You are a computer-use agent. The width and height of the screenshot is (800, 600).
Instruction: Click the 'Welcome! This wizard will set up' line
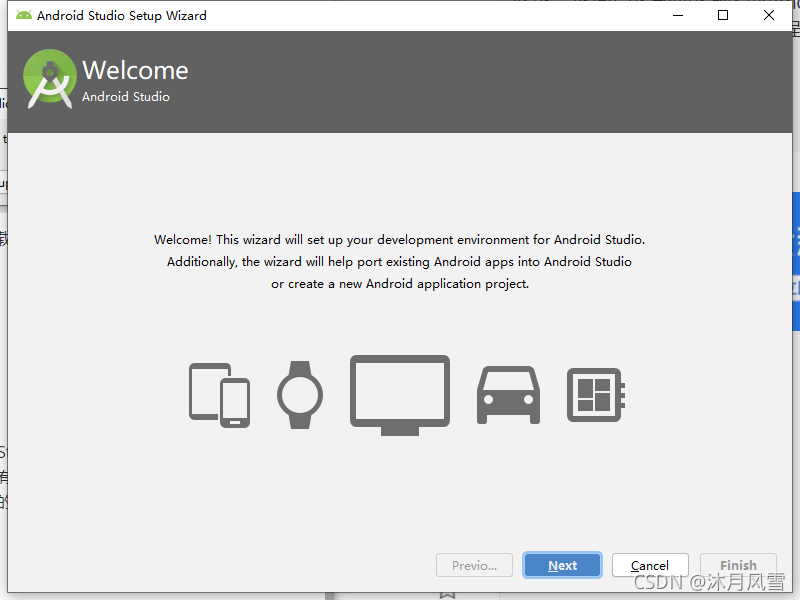[399, 240]
